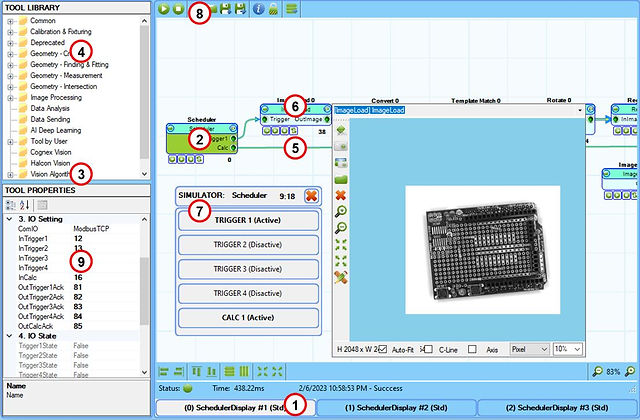Click the lower green four-arrow fit icon in viewer

(341, 261)
